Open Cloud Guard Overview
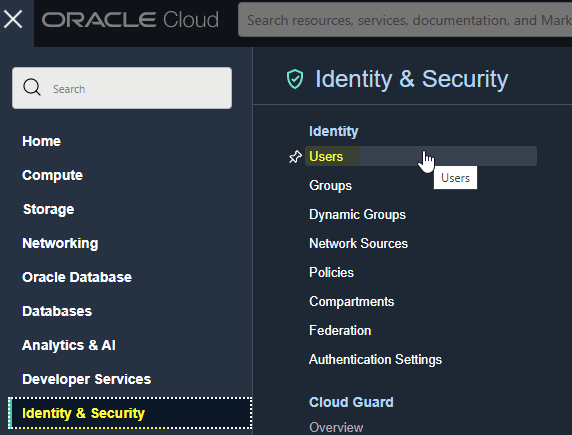 [x=336, y=427]
